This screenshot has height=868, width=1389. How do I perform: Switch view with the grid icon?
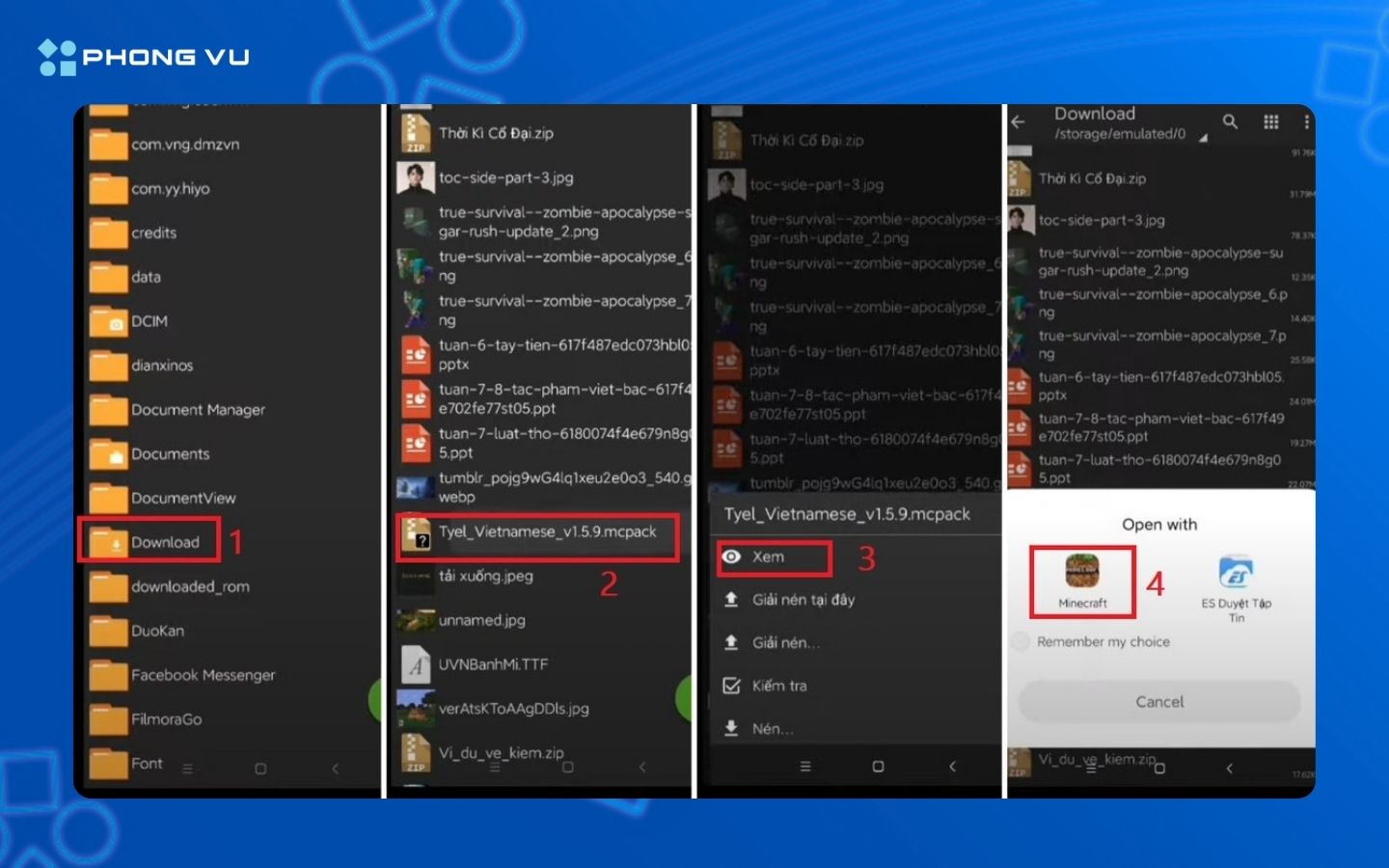tap(1271, 122)
